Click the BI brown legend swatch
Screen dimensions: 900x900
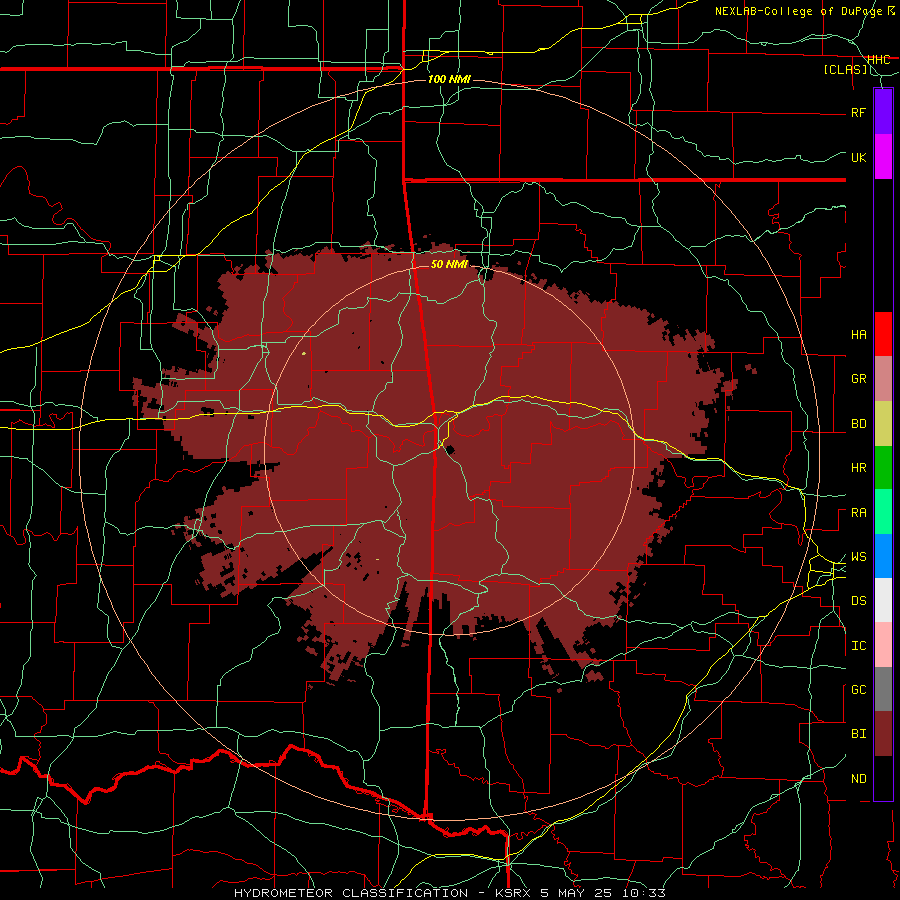883,734
